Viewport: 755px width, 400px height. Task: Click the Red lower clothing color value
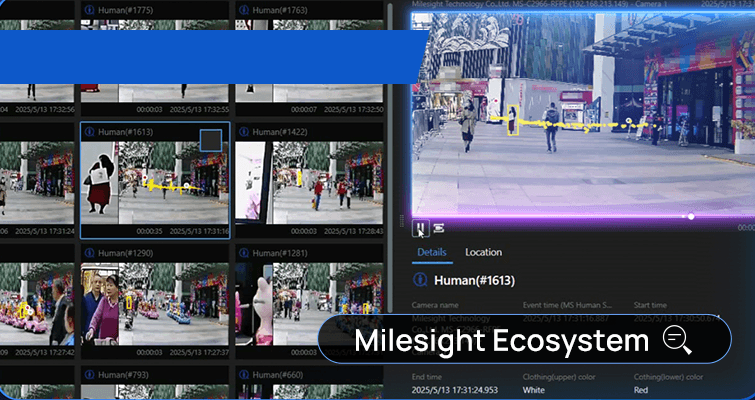point(641,390)
